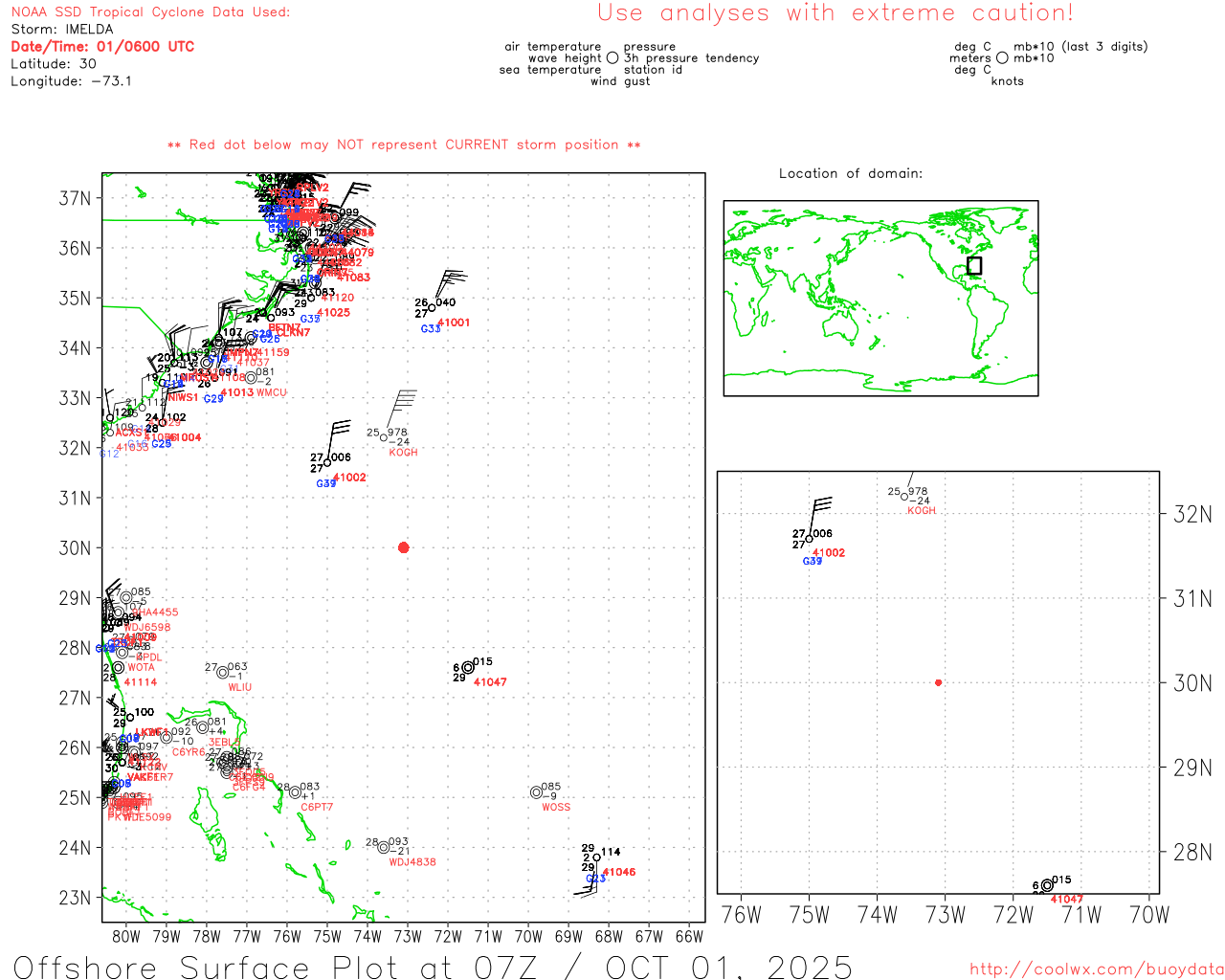Image resolution: width=1225 pixels, height=980 pixels.
Task: Click the '3h pressure tendency' legend label
Action: point(692,58)
